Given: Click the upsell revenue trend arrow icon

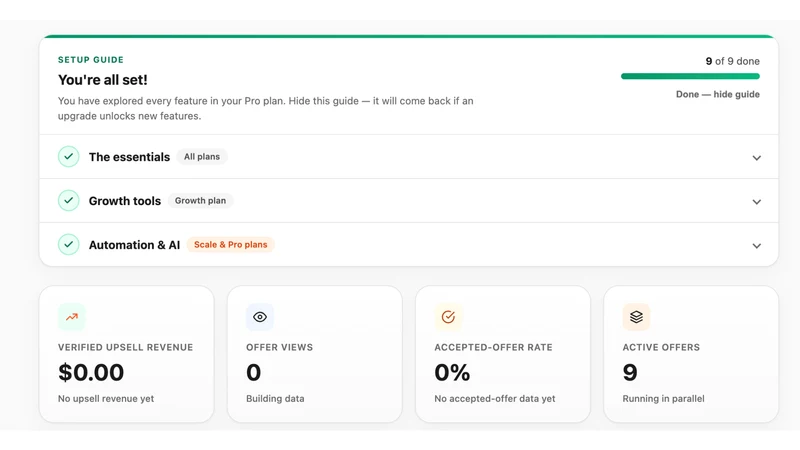Looking at the screenshot, I should (72, 317).
